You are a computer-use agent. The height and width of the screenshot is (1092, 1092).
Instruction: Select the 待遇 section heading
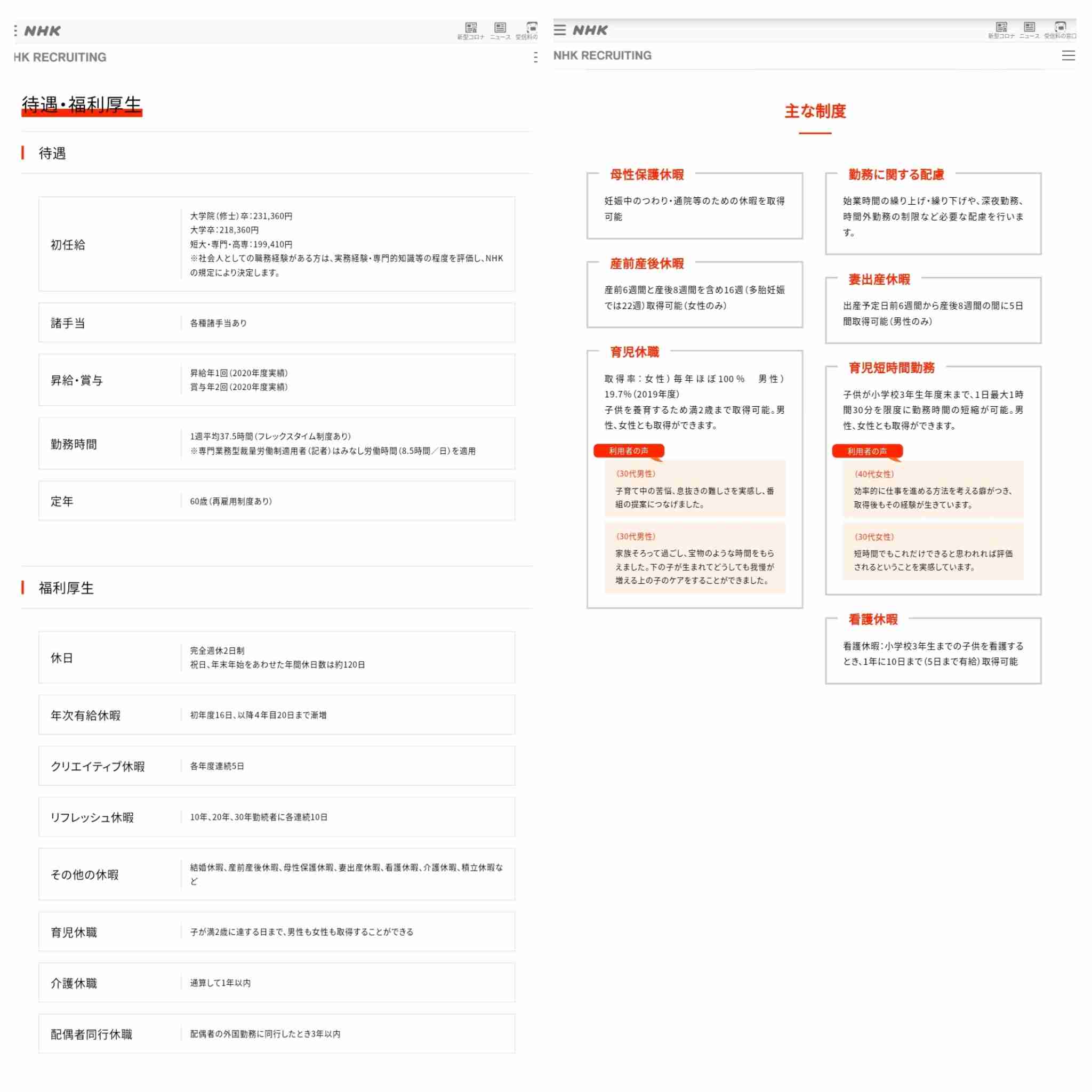[52, 153]
